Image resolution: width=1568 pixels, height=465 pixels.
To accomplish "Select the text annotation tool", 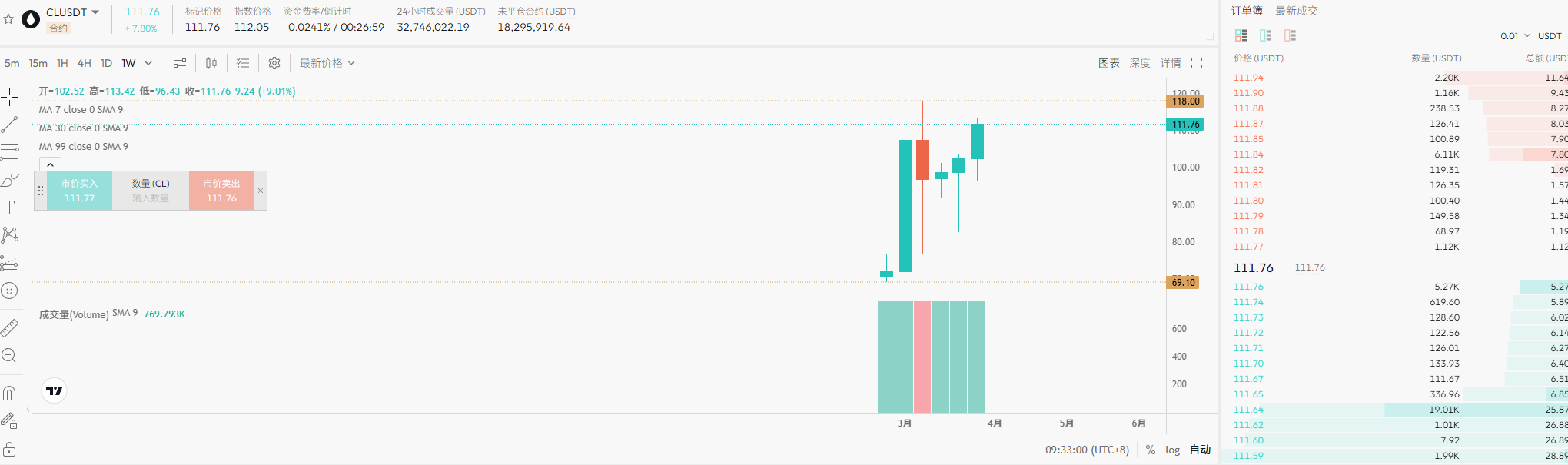I will [x=10, y=208].
